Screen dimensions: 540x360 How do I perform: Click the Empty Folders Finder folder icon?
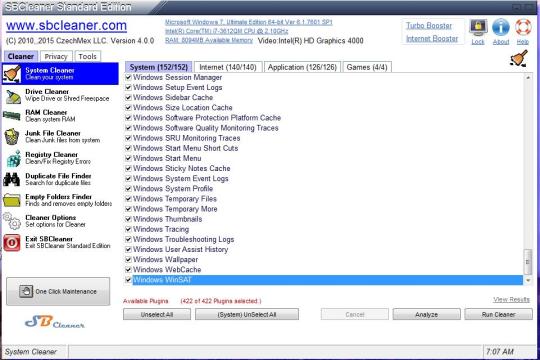coord(12,200)
